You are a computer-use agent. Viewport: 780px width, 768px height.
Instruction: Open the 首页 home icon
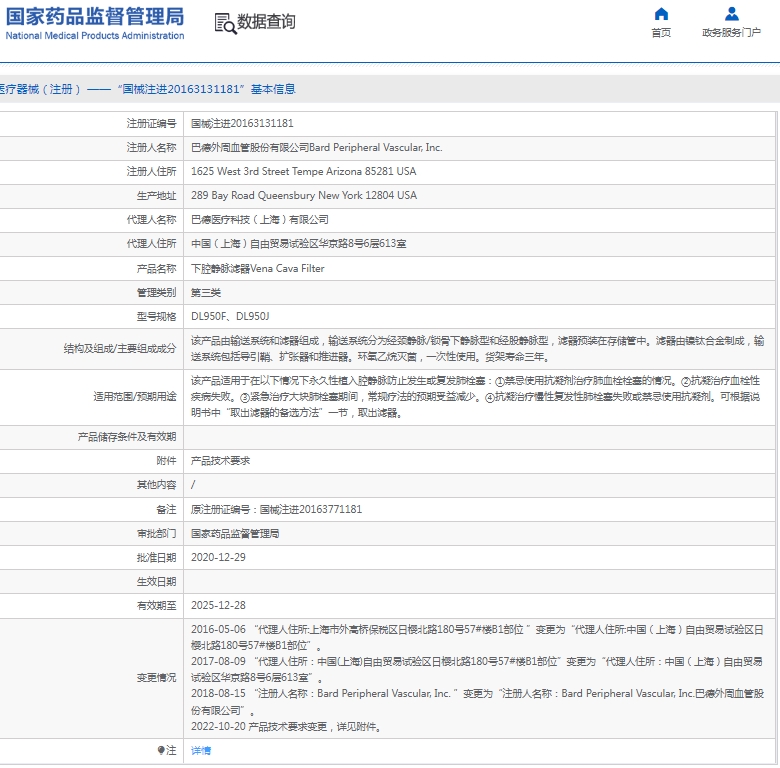tap(661, 14)
